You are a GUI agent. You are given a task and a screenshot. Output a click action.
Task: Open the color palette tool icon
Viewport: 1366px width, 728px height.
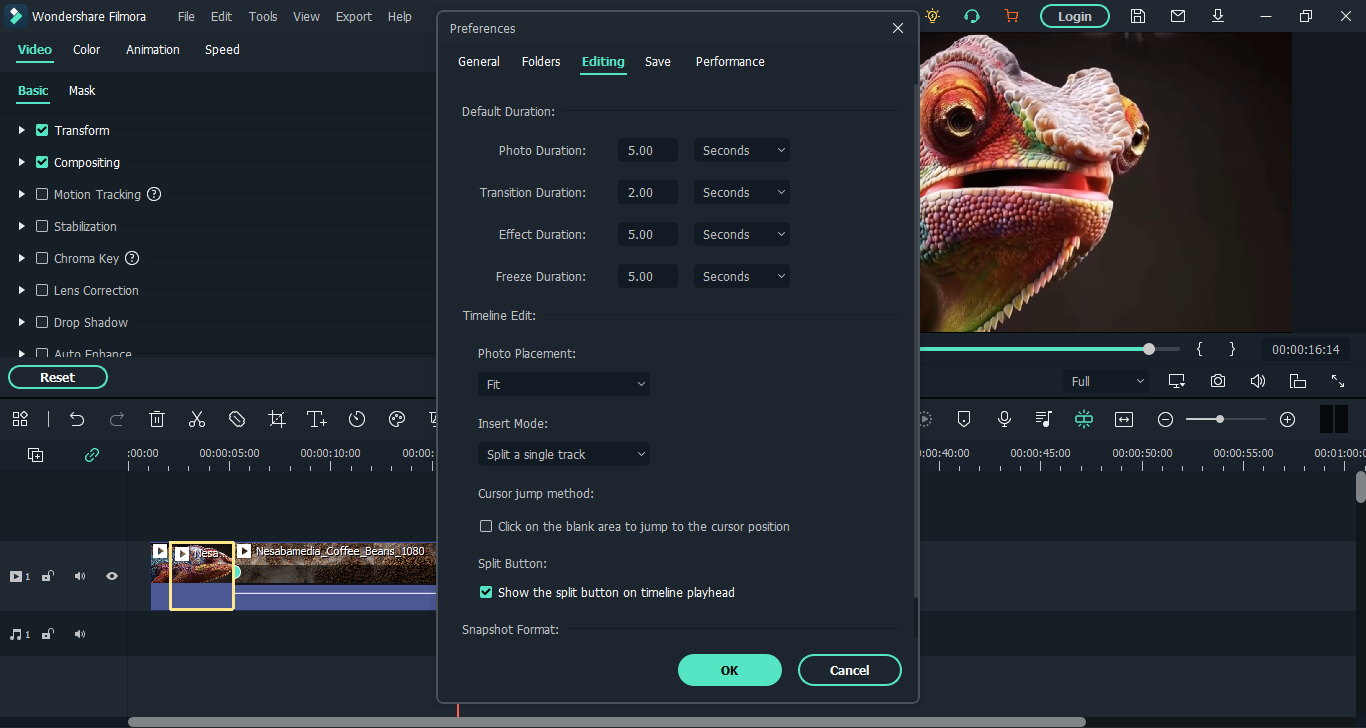(397, 419)
